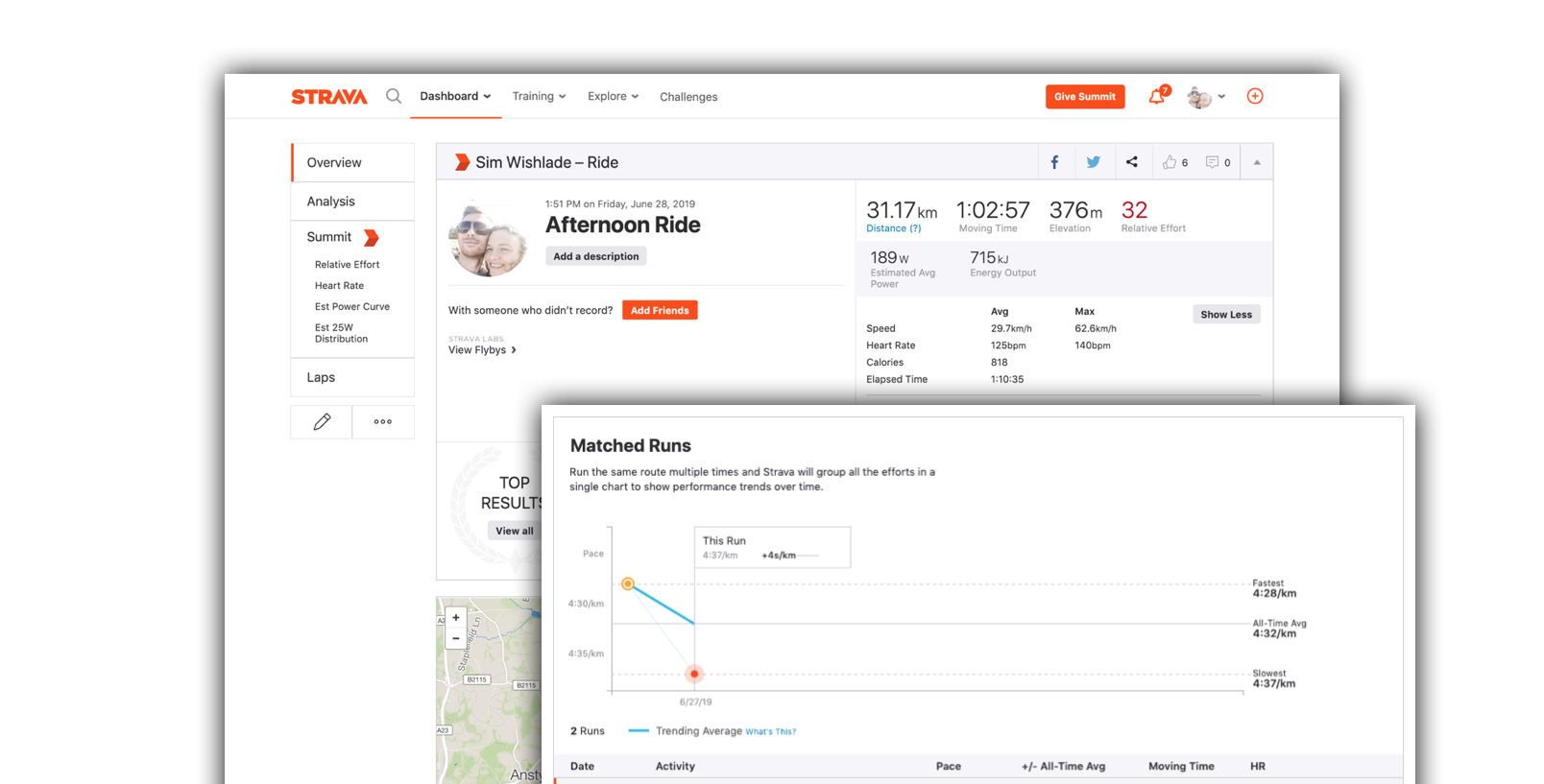The height and width of the screenshot is (784, 1544).
Task: Open comments via speech bubble icon
Action: click(1212, 162)
